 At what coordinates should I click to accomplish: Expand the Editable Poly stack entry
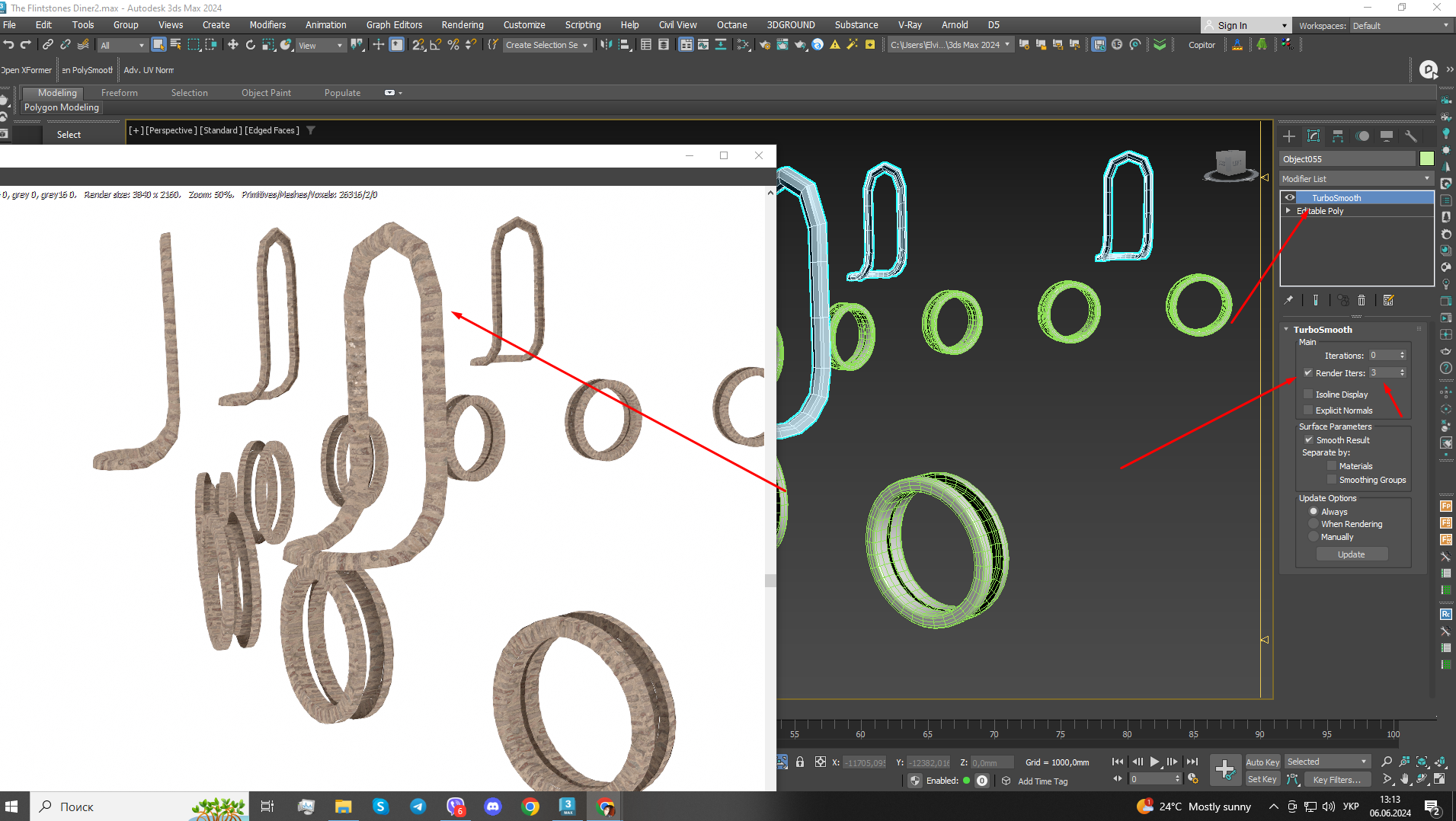(1288, 211)
